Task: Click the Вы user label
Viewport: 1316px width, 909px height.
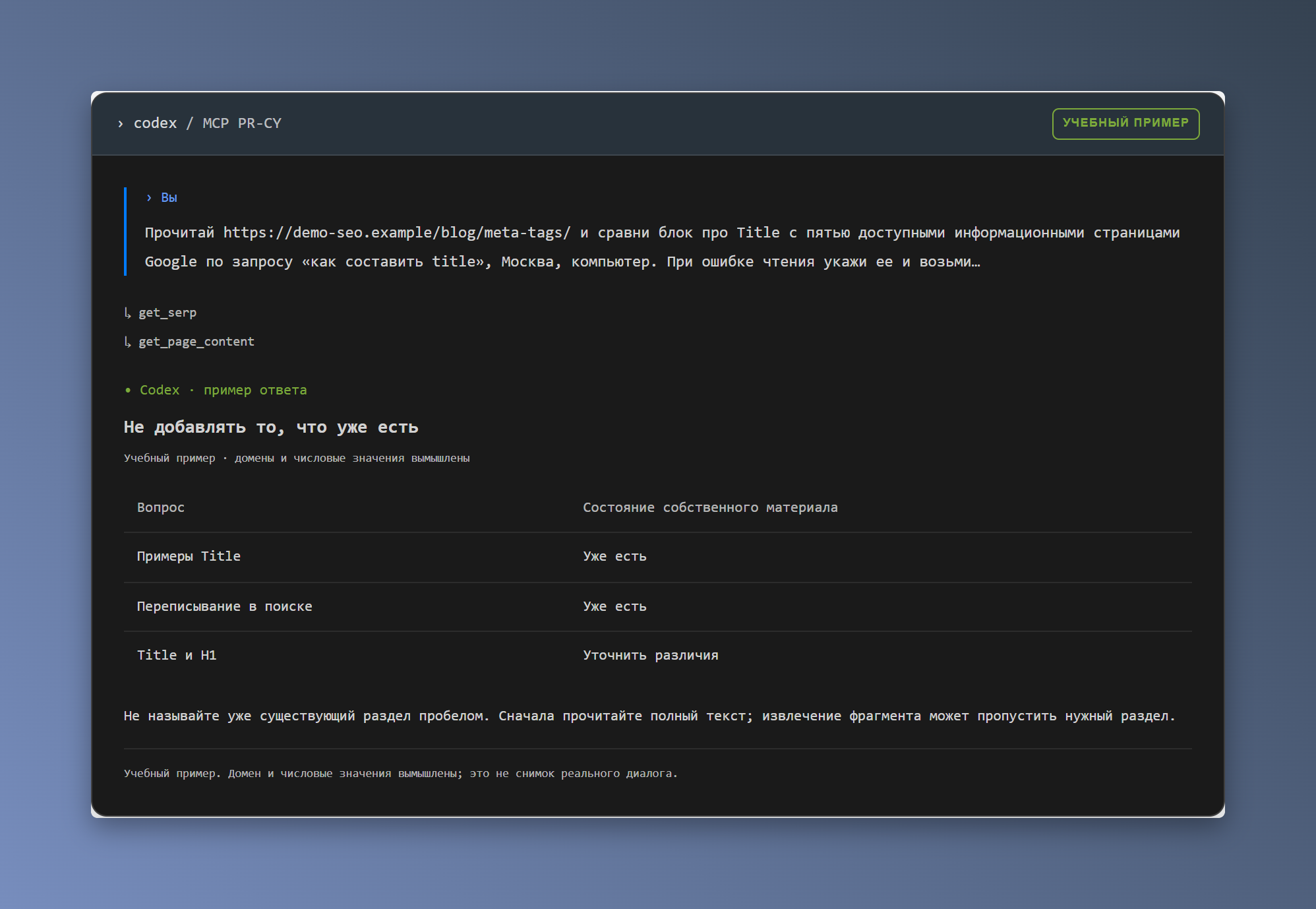Action: [169, 198]
